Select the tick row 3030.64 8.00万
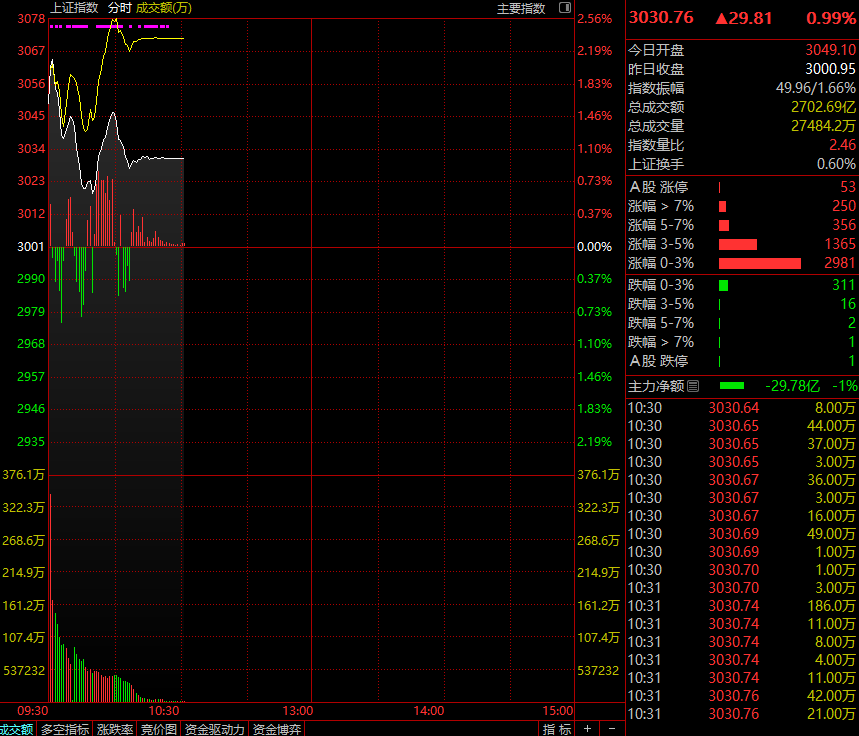This screenshot has width=859, height=736. coord(742,408)
